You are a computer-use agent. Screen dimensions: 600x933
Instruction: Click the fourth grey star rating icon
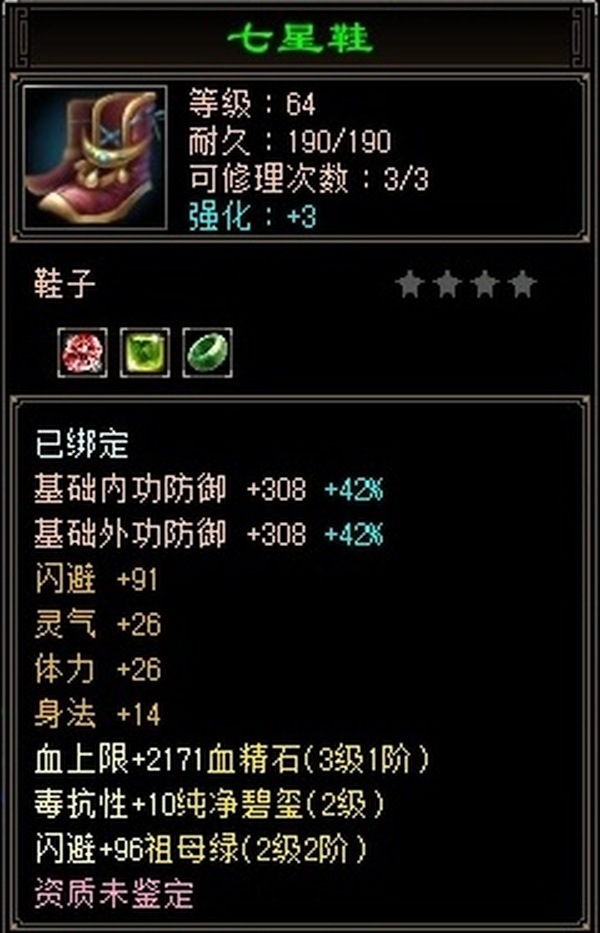(x=522, y=284)
